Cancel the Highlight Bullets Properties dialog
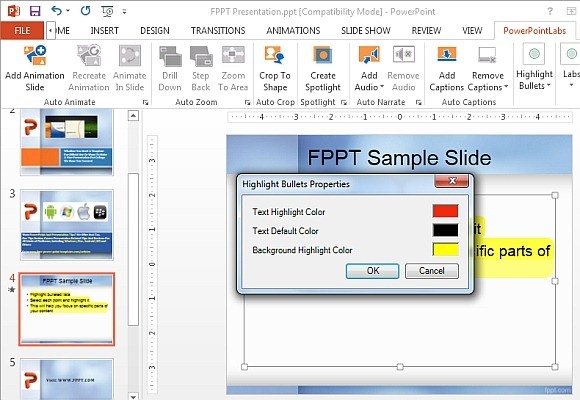 (x=432, y=271)
